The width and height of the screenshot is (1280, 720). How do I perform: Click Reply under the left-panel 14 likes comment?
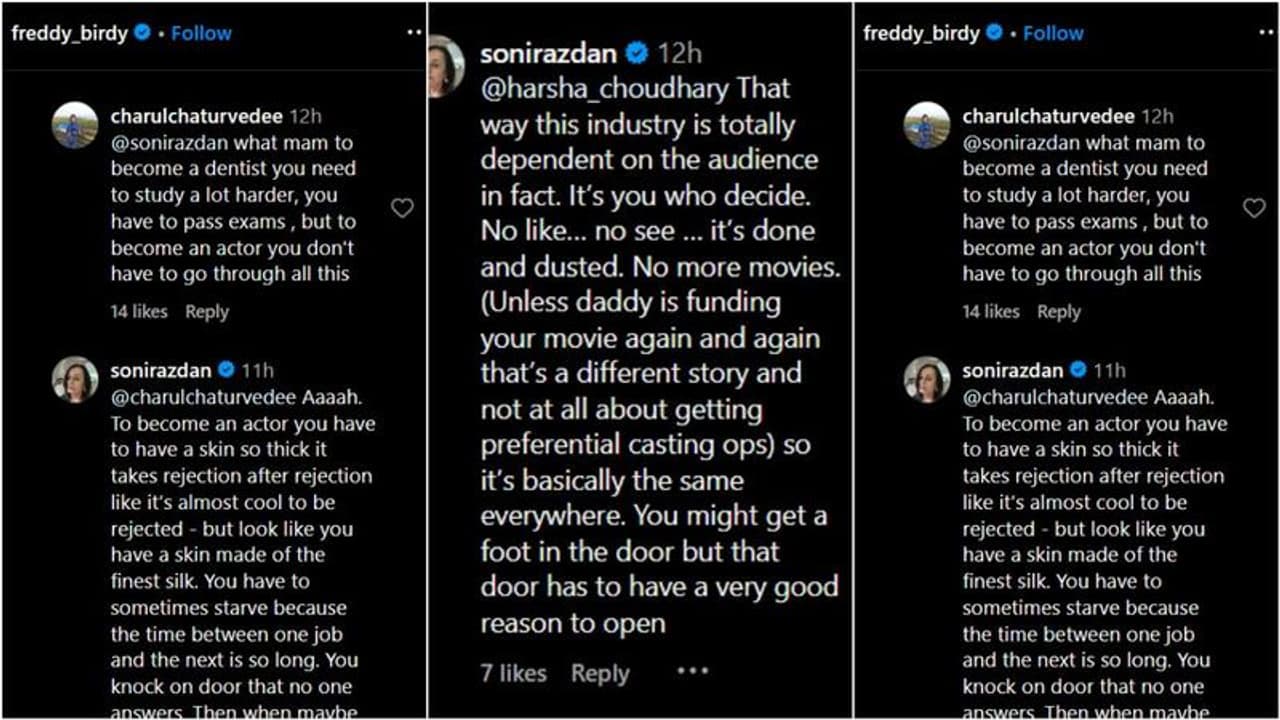pos(207,312)
